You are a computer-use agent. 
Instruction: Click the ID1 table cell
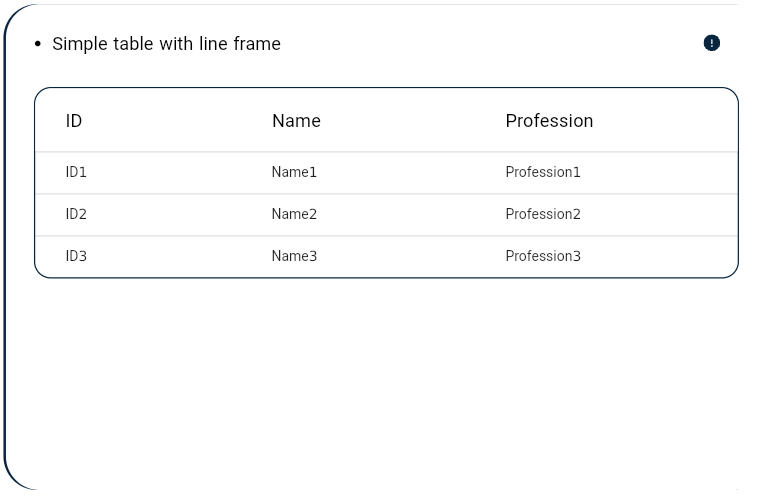(76, 172)
